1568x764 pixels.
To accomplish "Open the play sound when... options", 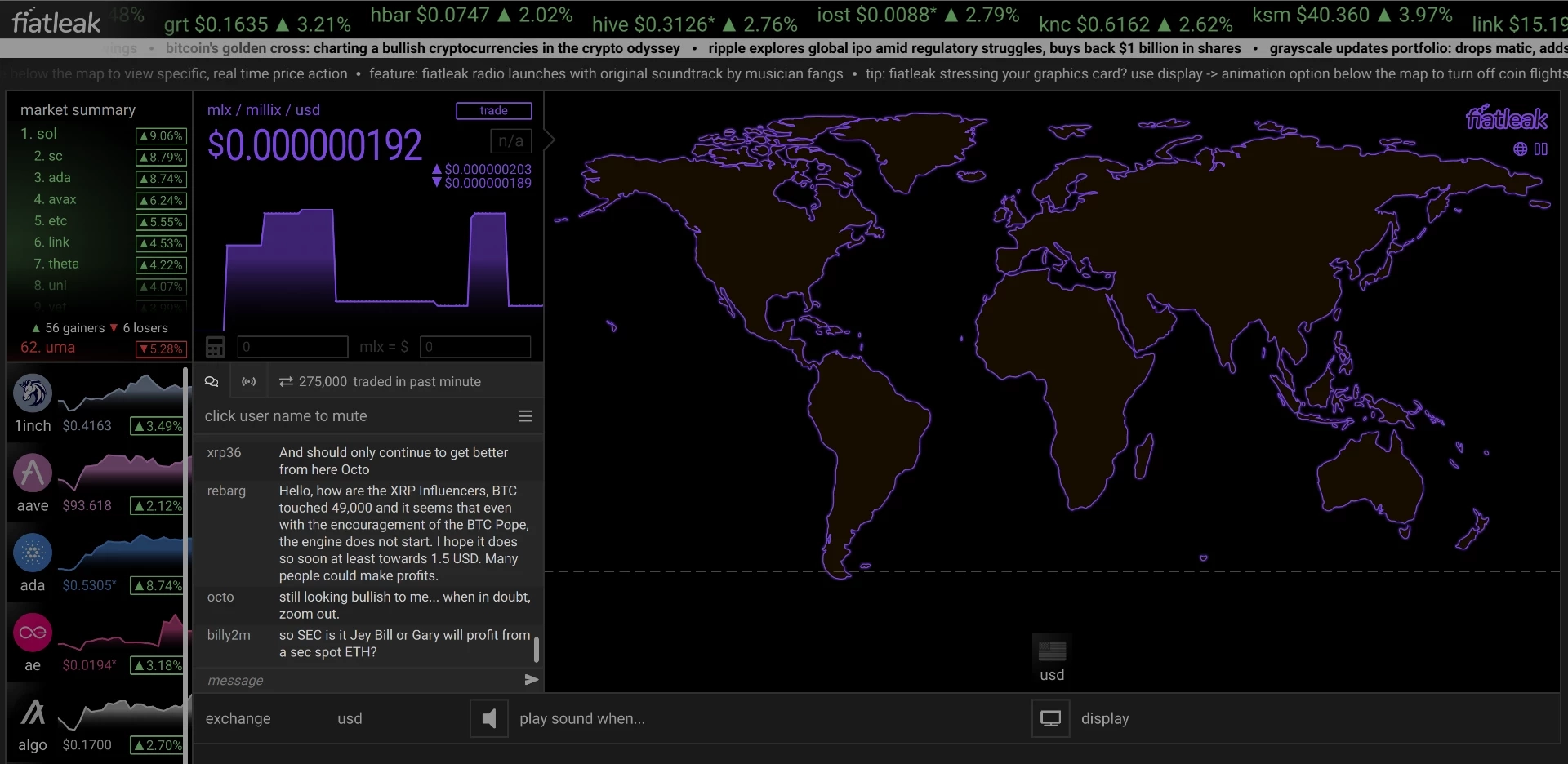I will 582,718.
